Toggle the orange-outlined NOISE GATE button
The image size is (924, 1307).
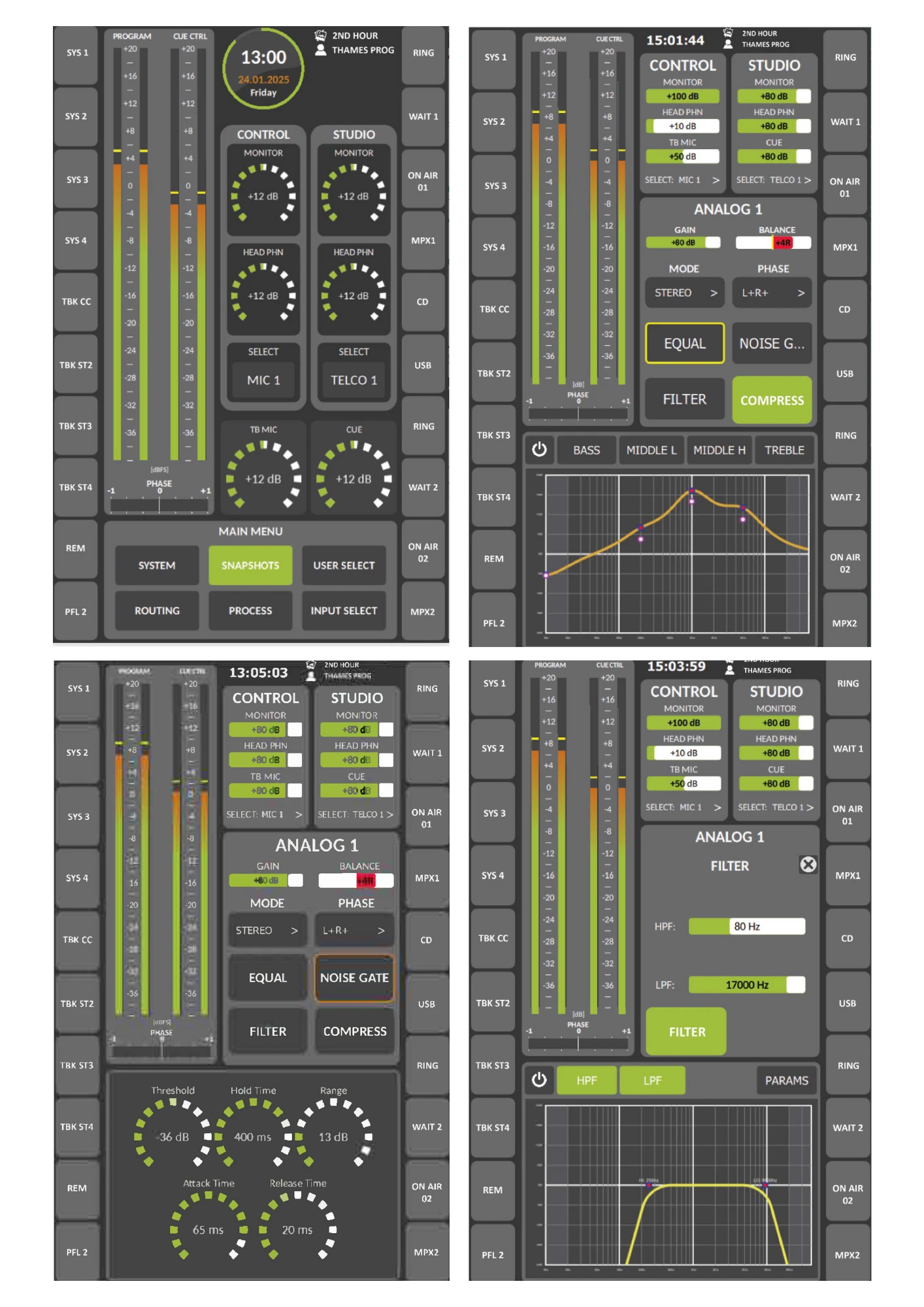(354, 978)
